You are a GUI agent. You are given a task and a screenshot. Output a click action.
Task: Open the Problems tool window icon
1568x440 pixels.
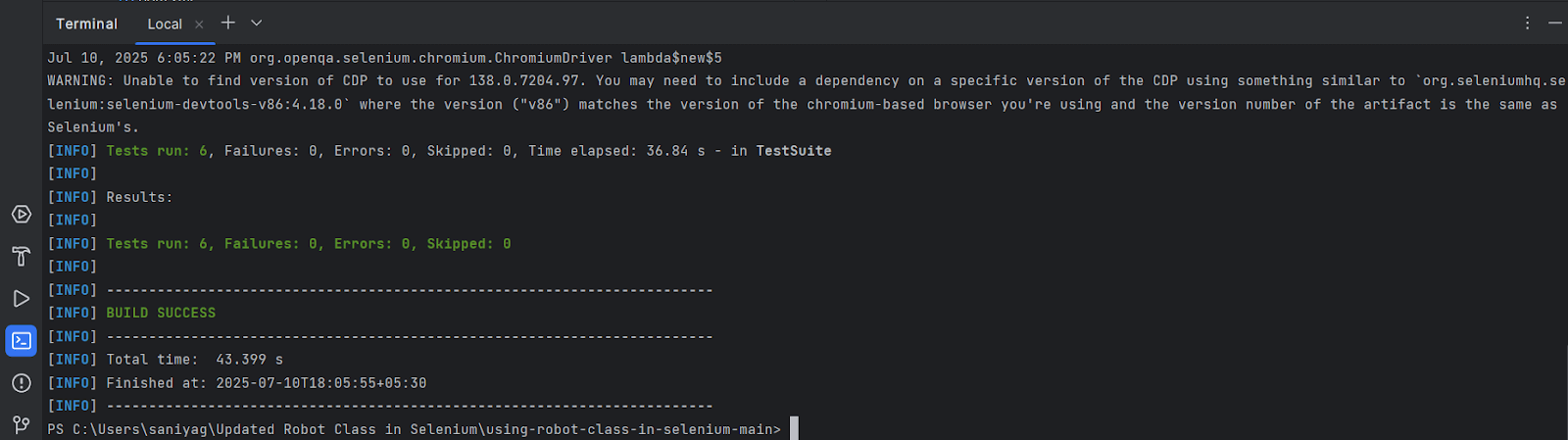(21, 383)
